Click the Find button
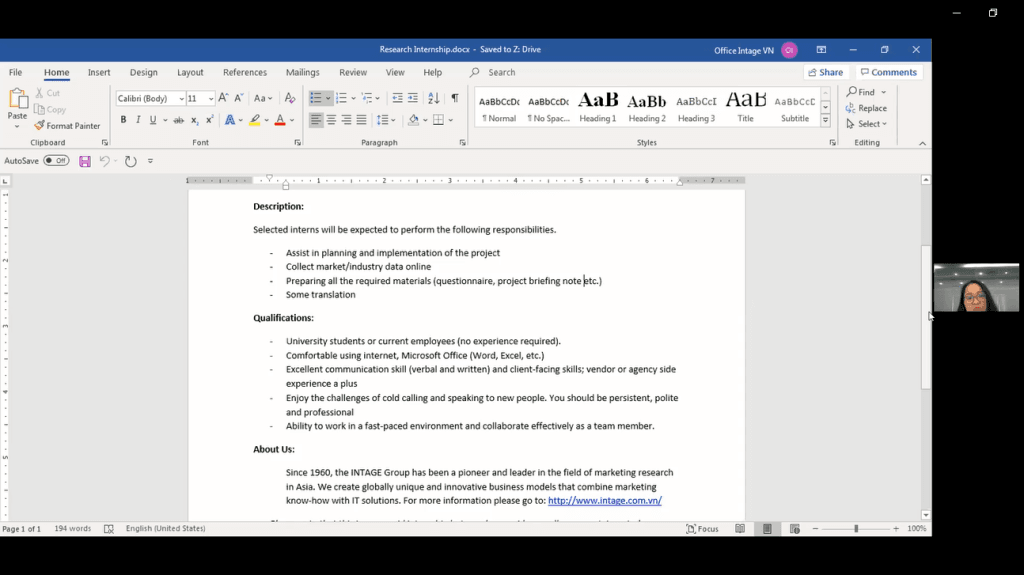The width and height of the screenshot is (1024, 575). point(861,92)
